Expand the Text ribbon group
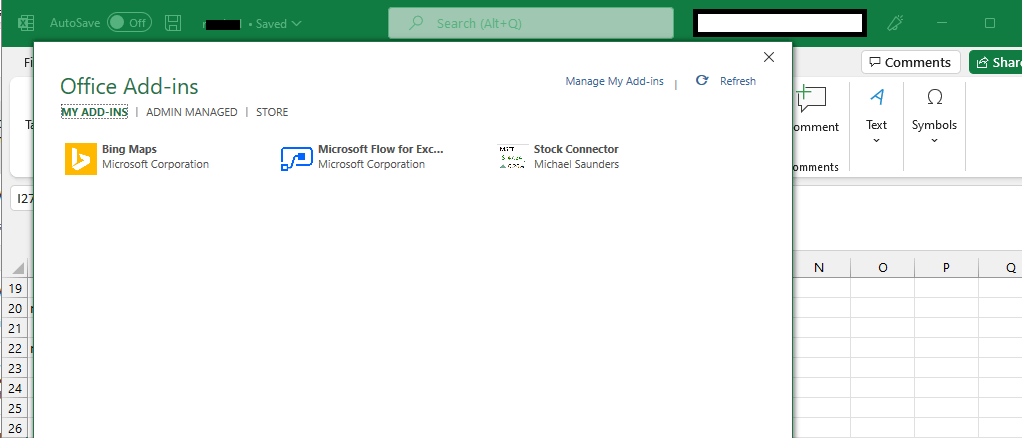The width and height of the screenshot is (1022, 438). pos(876,115)
